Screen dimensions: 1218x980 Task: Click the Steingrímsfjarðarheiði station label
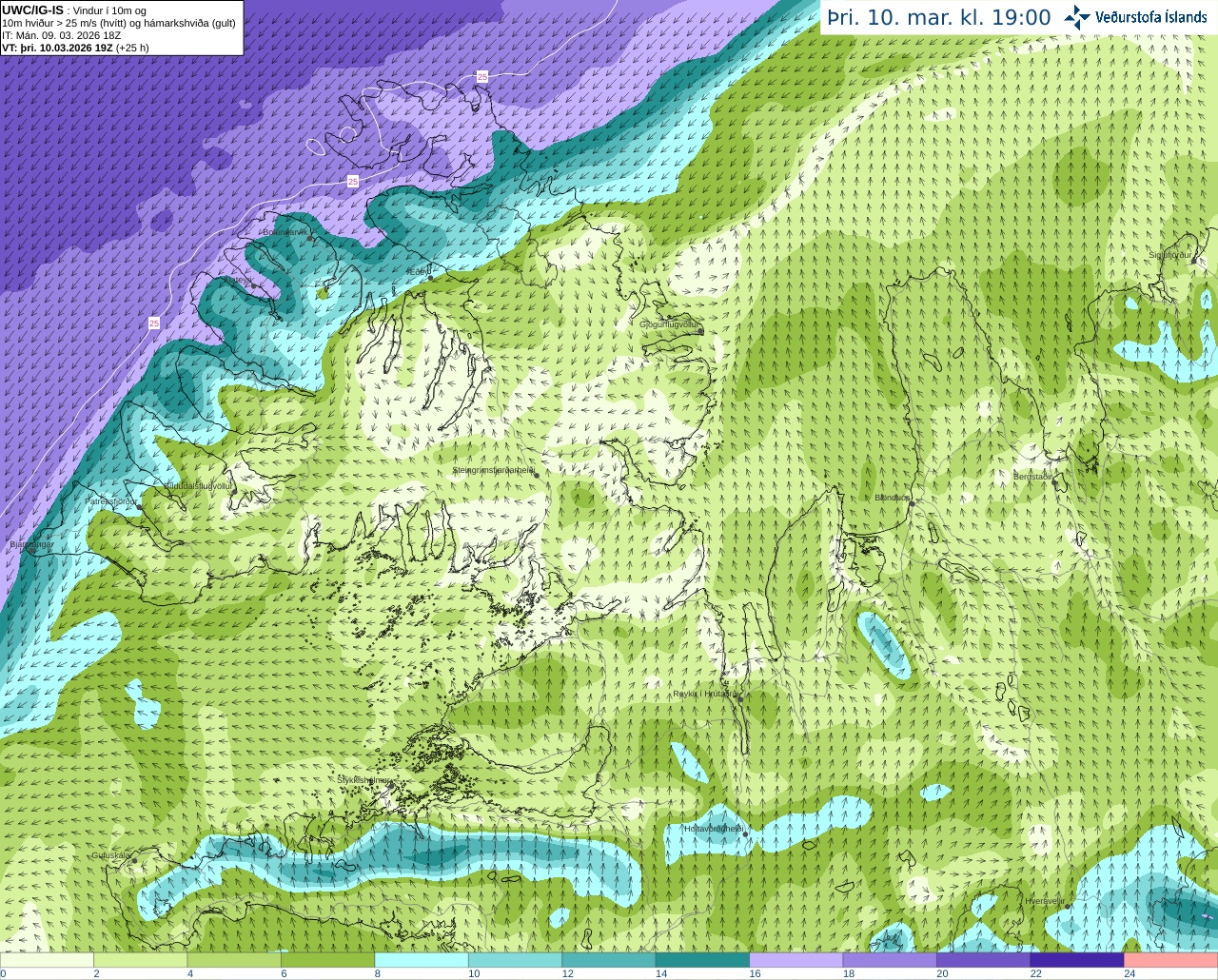click(x=493, y=470)
